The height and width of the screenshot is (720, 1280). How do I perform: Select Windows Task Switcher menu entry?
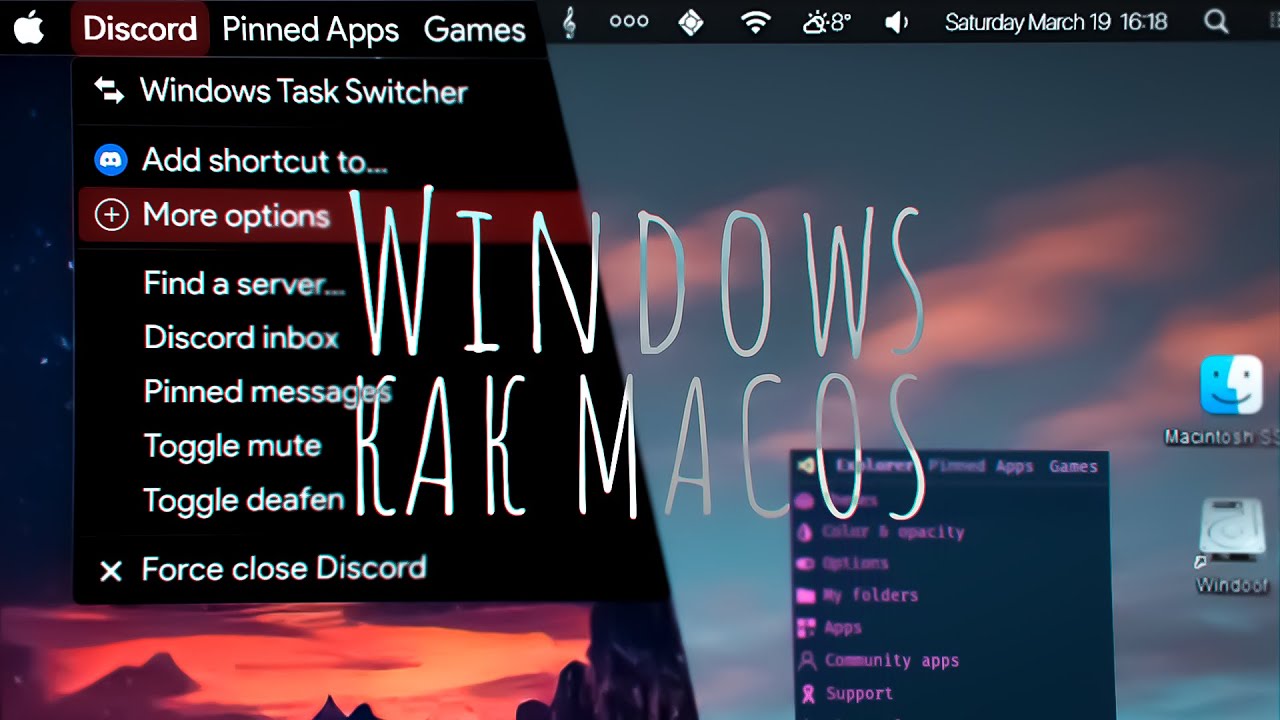(x=304, y=91)
